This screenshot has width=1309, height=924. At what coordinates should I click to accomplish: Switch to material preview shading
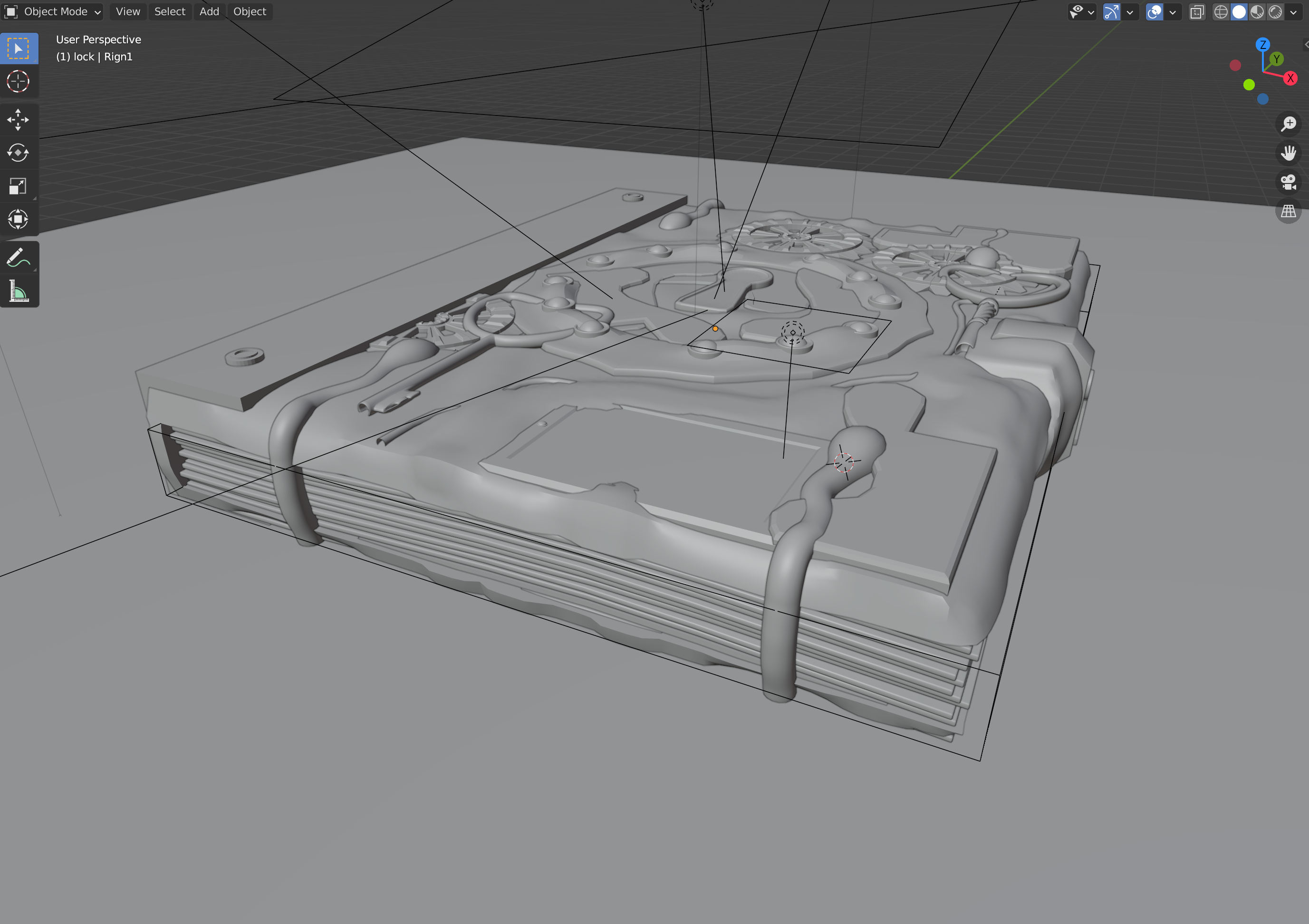[1257, 12]
